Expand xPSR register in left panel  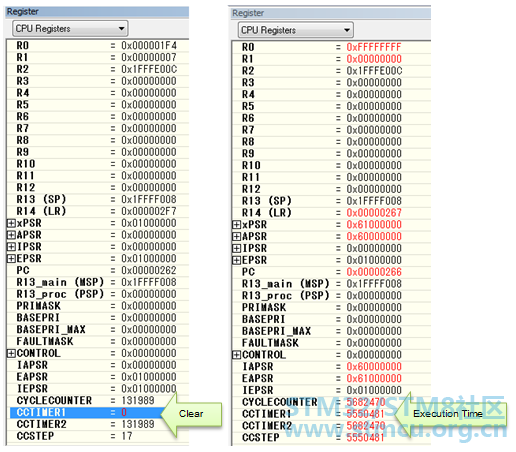(11, 223)
